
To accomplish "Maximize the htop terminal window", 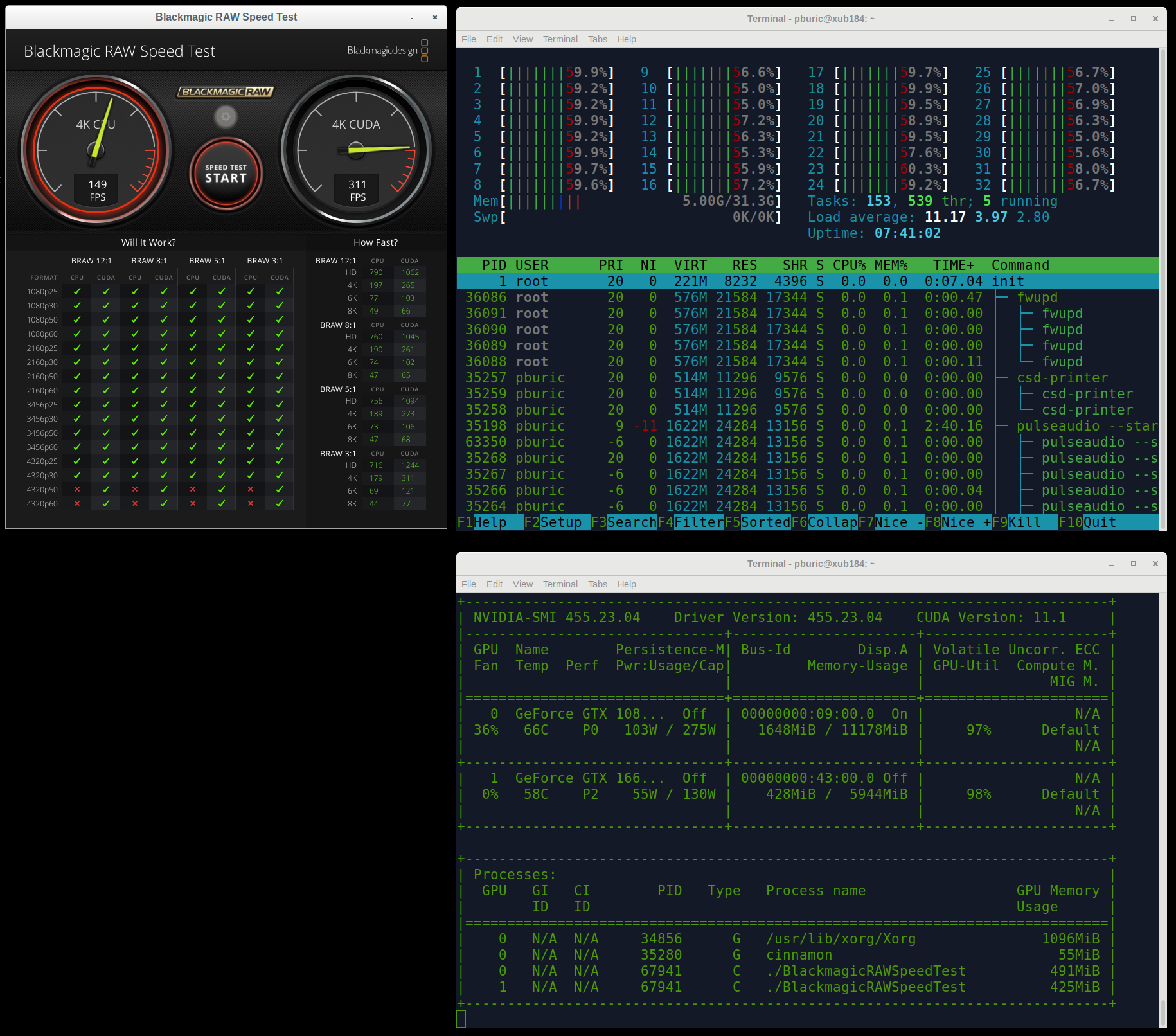I will tap(1134, 19).
